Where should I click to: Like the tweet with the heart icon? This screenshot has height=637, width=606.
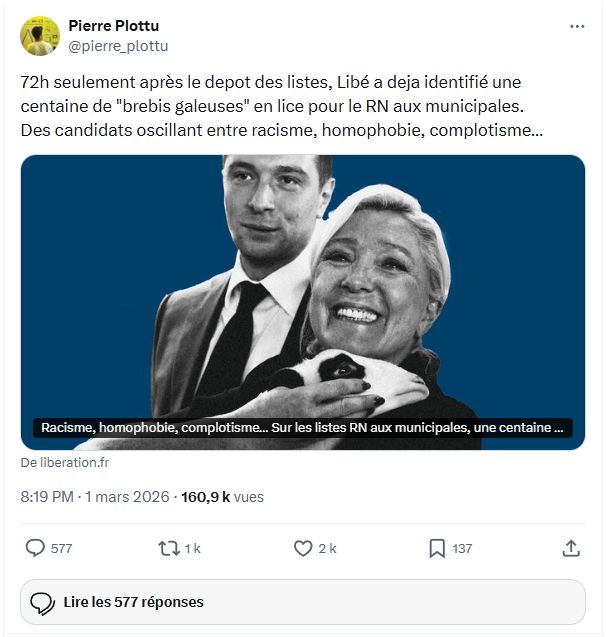click(303, 548)
